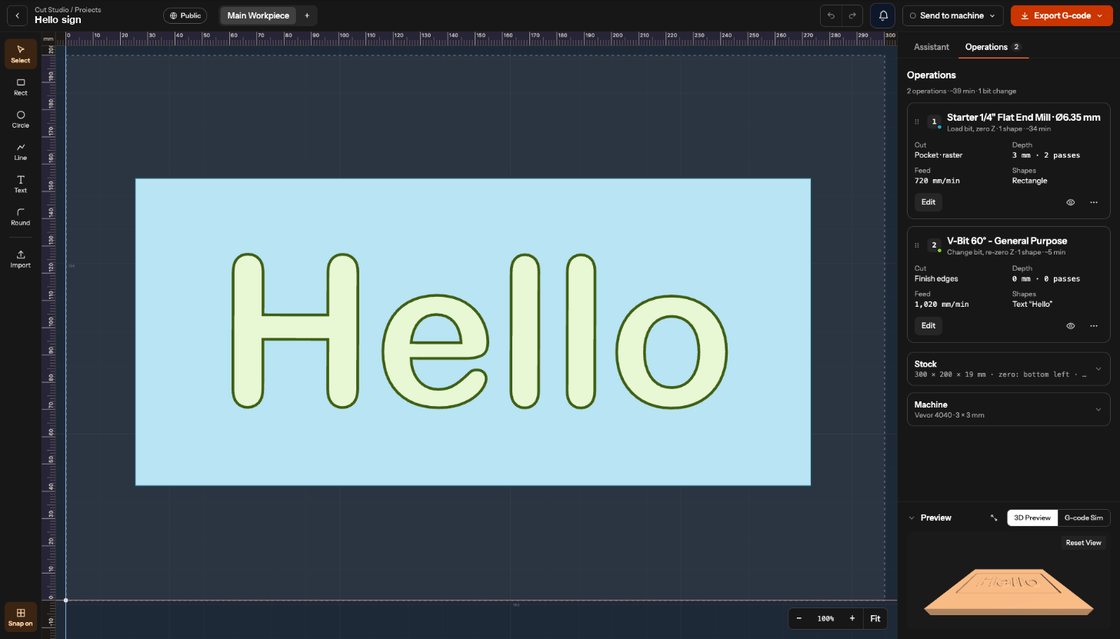This screenshot has height=639, width=1120.
Task: Open more options for V-Bit operation
Action: tap(1094, 326)
